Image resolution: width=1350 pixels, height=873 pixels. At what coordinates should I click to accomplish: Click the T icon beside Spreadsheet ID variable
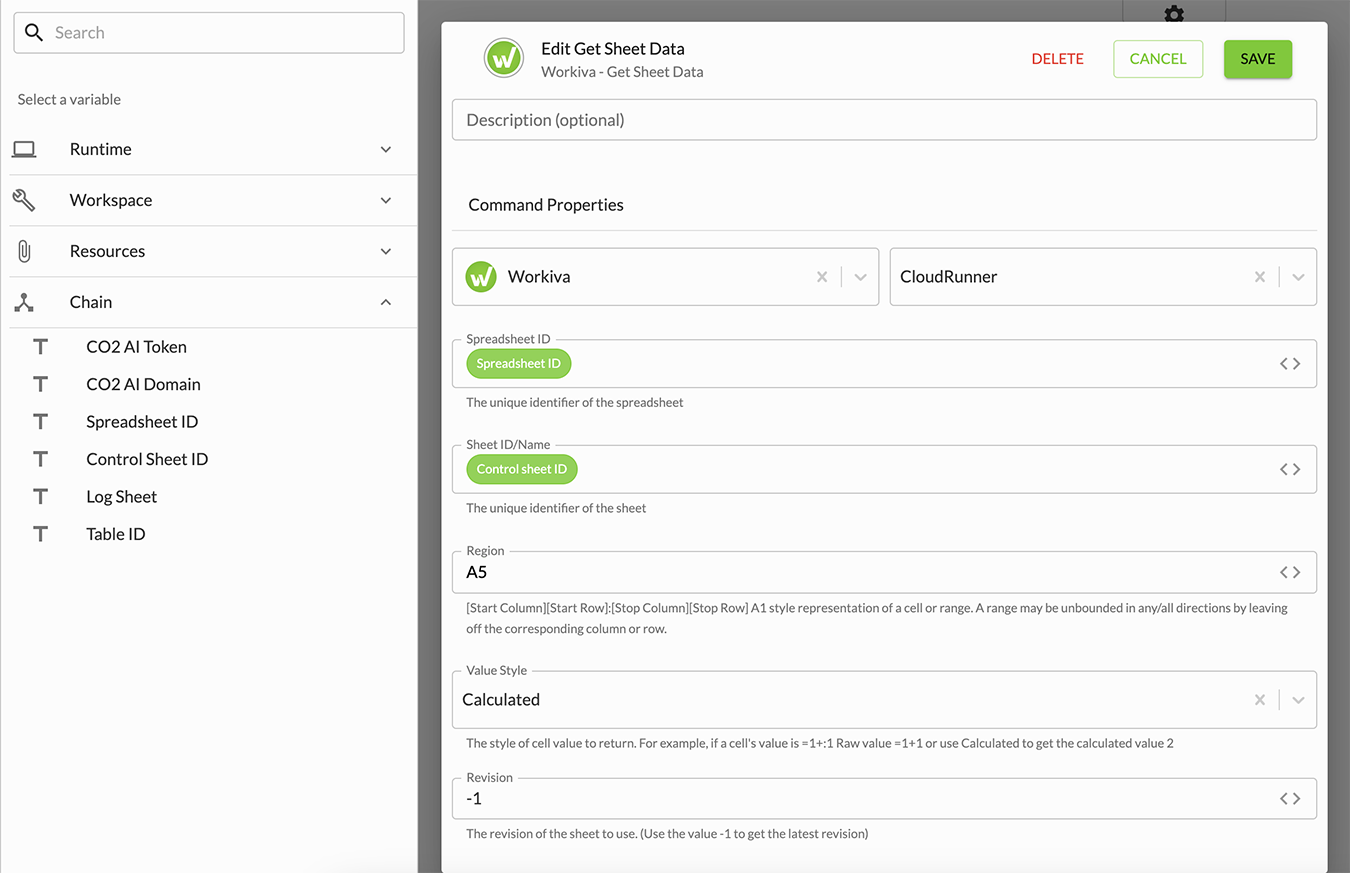pos(40,422)
